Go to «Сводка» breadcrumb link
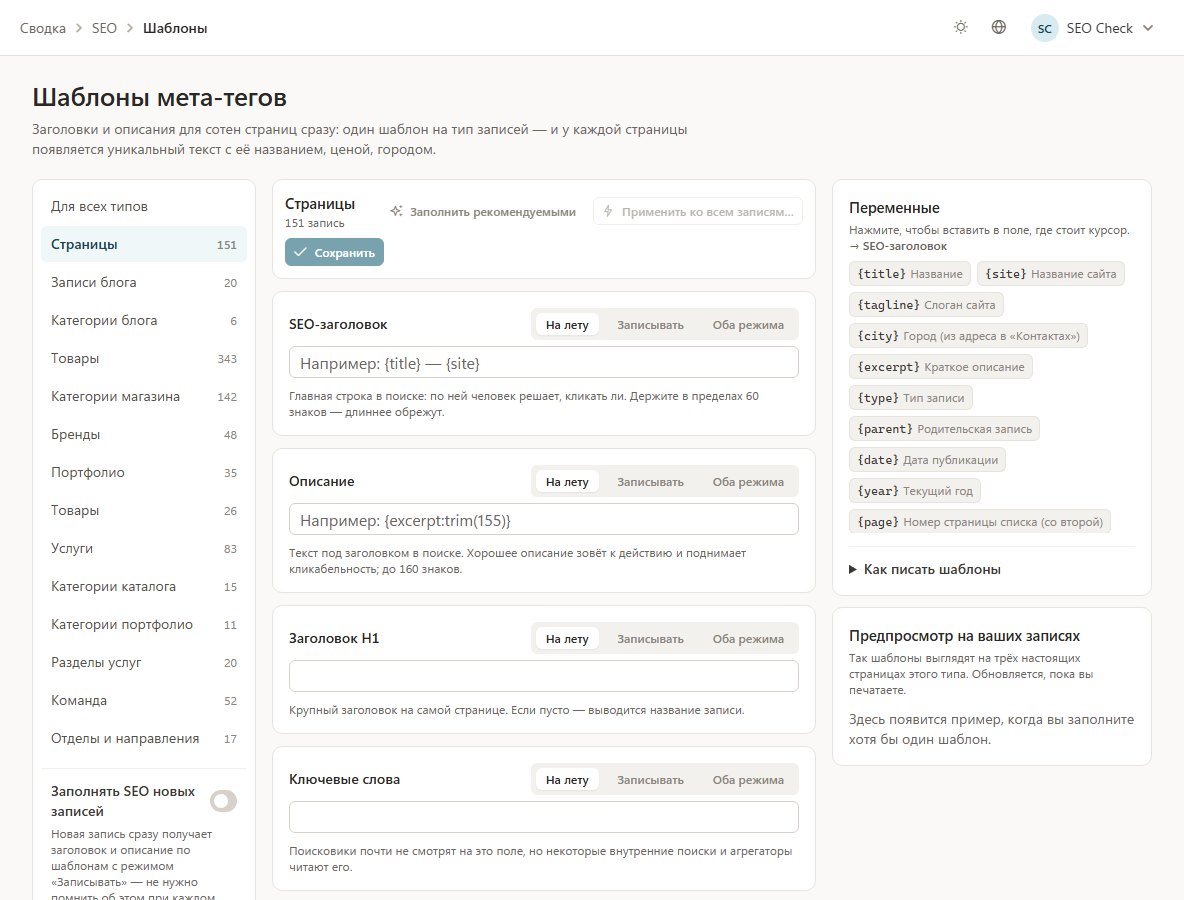1184x900 pixels. coord(42,28)
